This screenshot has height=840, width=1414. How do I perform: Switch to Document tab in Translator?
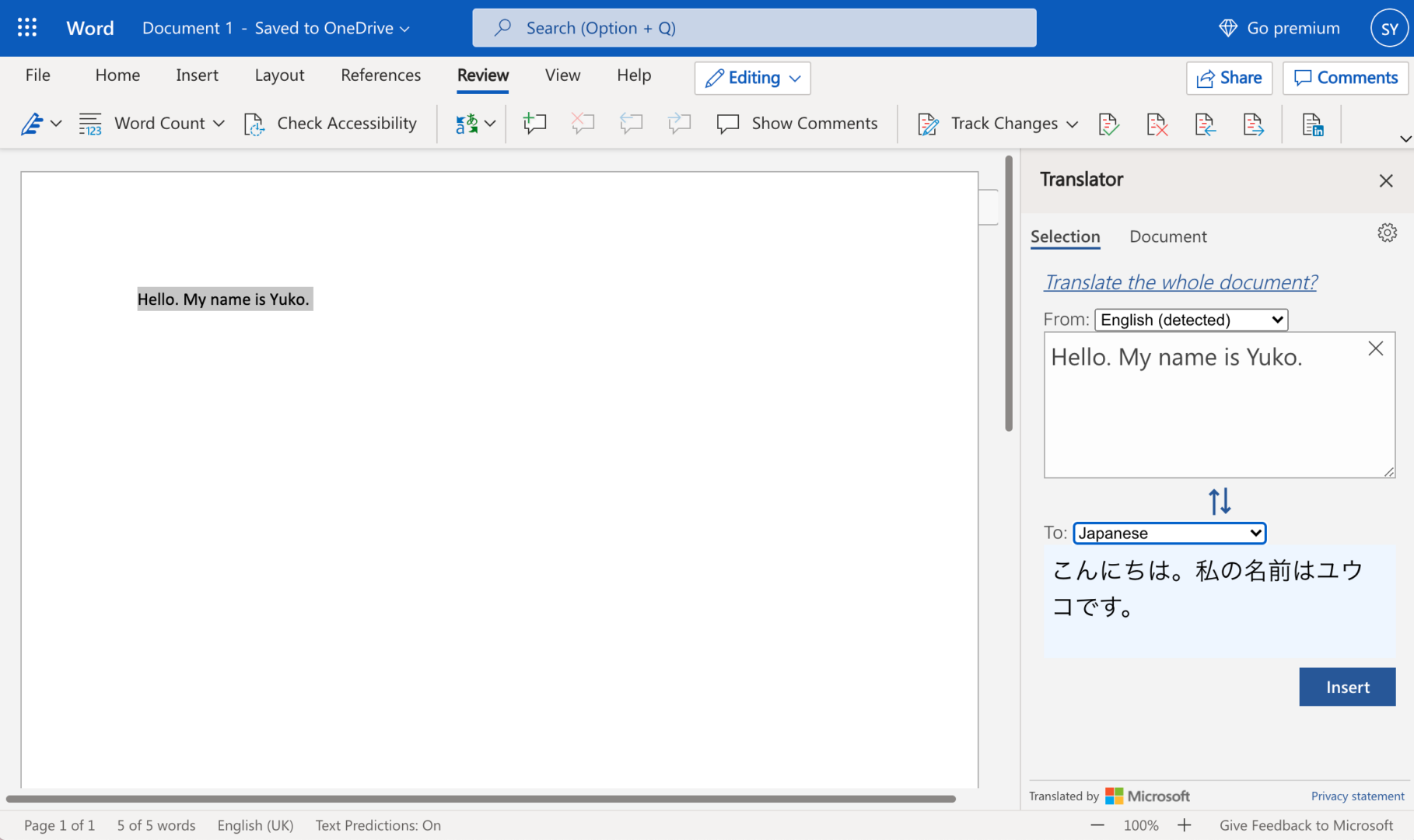point(1167,236)
